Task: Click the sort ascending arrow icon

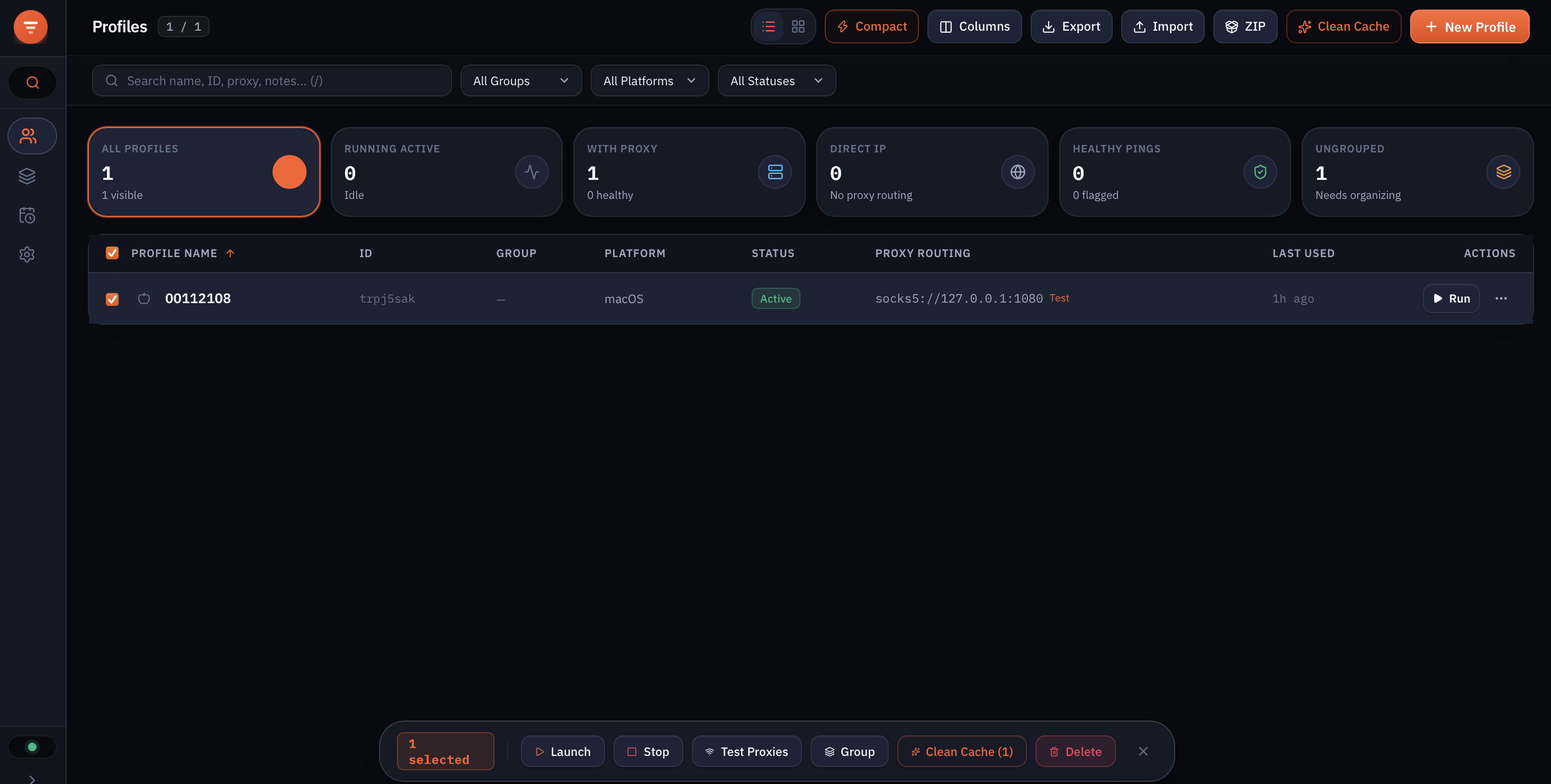Action: pyautogui.click(x=230, y=253)
